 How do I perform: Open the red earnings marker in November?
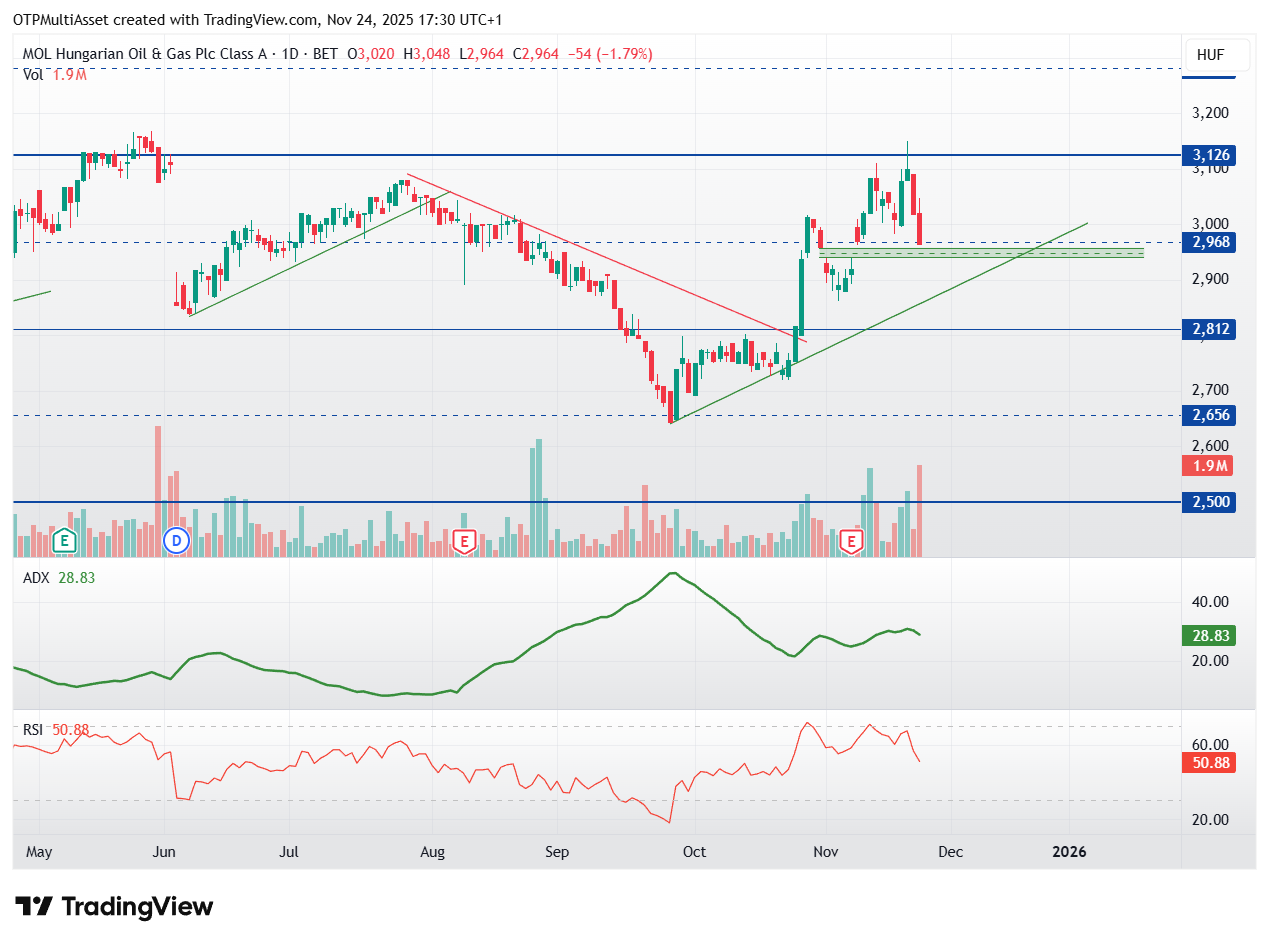851,541
